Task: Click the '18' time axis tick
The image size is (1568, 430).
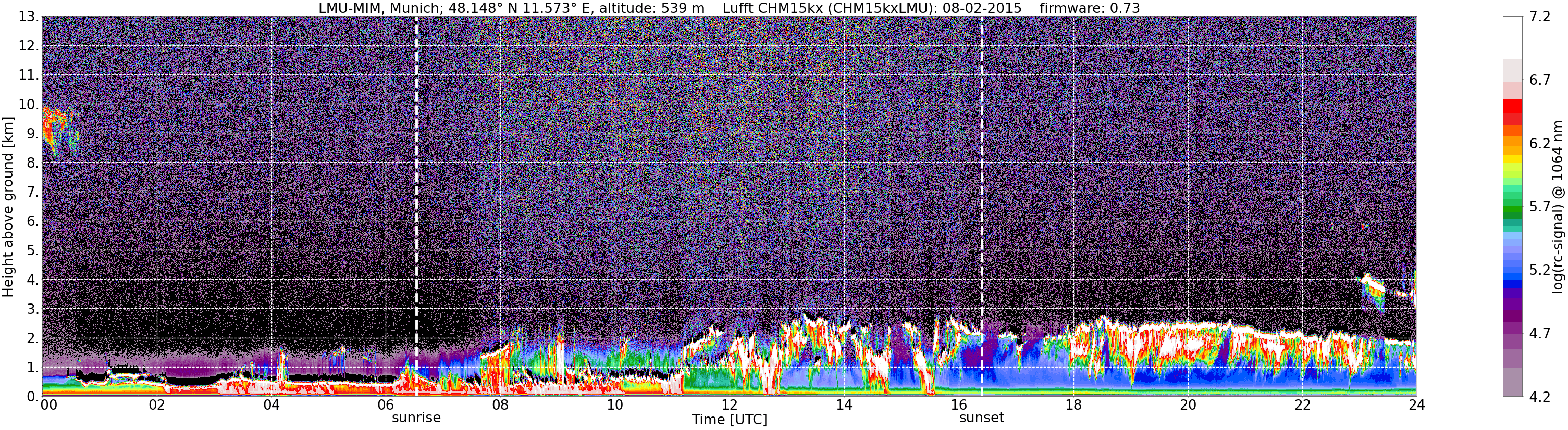Action: [x=1073, y=405]
